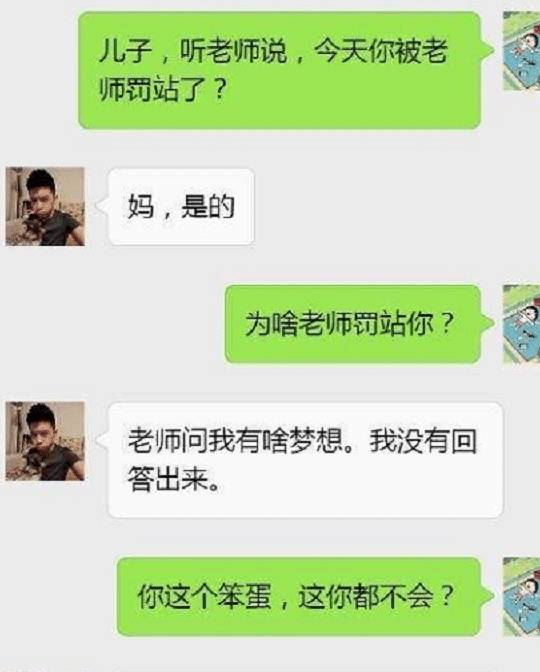The width and height of the screenshot is (540, 672).
Task: Click the second line '答出来。' in son's message
Action: (174, 479)
